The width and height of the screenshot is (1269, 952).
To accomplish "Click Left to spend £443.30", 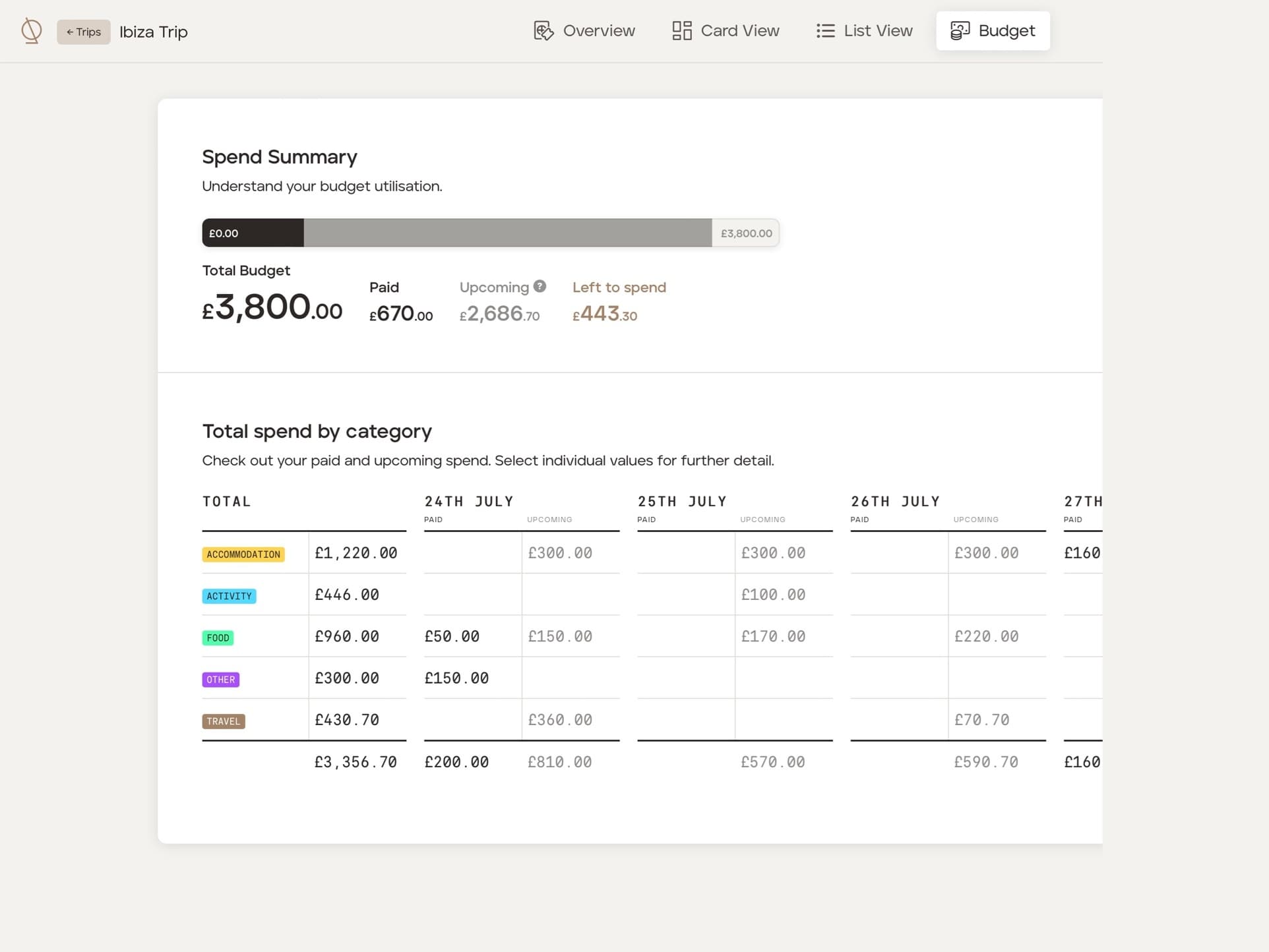I will click(x=605, y=314).
